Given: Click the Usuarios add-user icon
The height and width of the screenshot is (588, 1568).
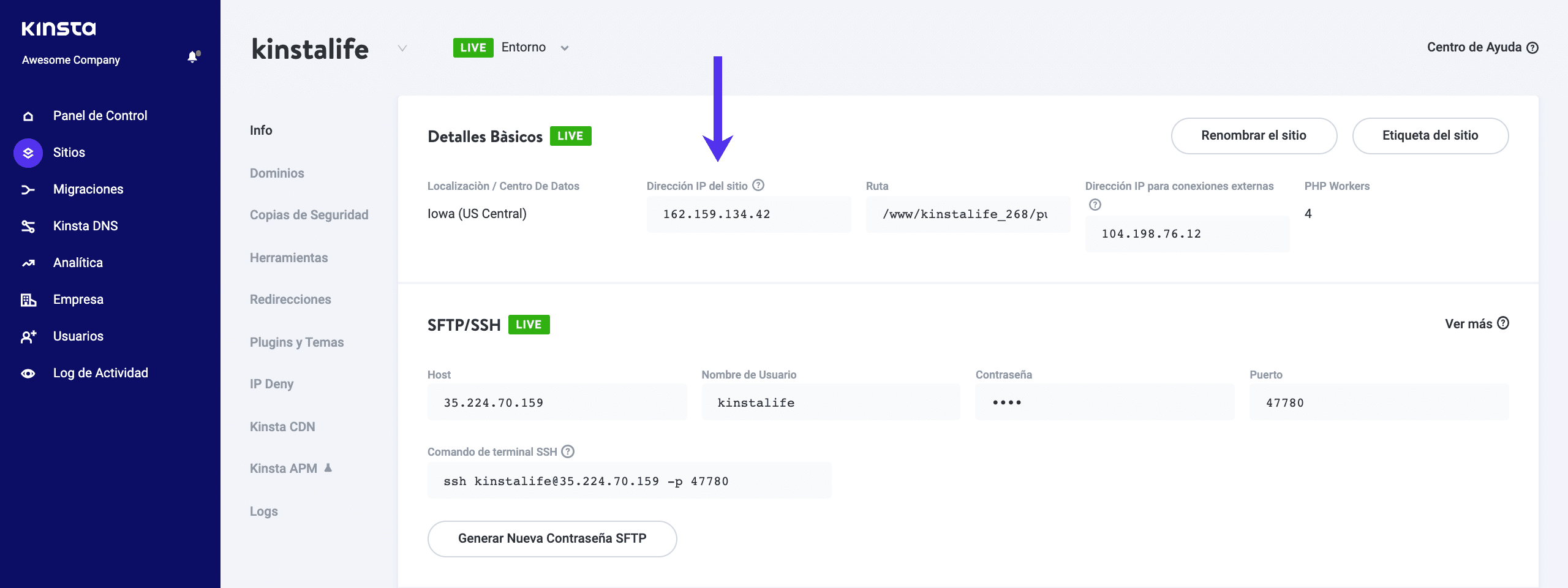Looking at the screenshot, I should coord(28,336).
